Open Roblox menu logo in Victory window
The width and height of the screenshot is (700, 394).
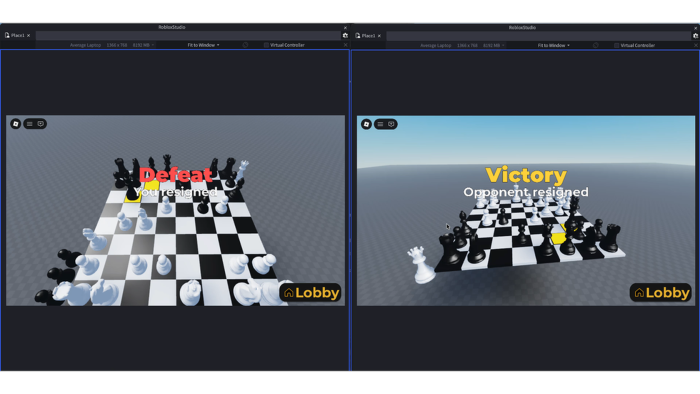click(367, 124)
